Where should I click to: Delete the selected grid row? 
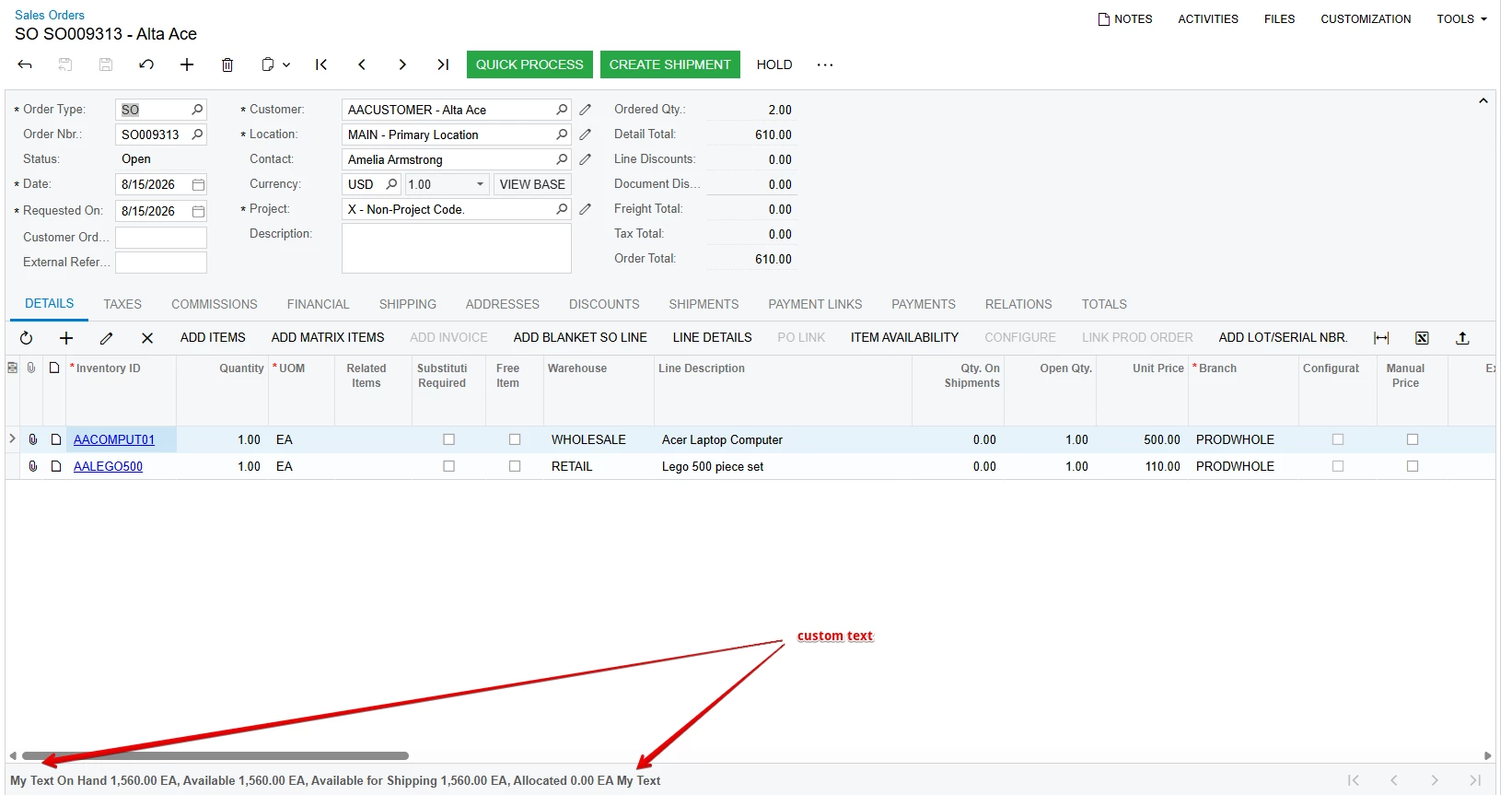(147, 338)
